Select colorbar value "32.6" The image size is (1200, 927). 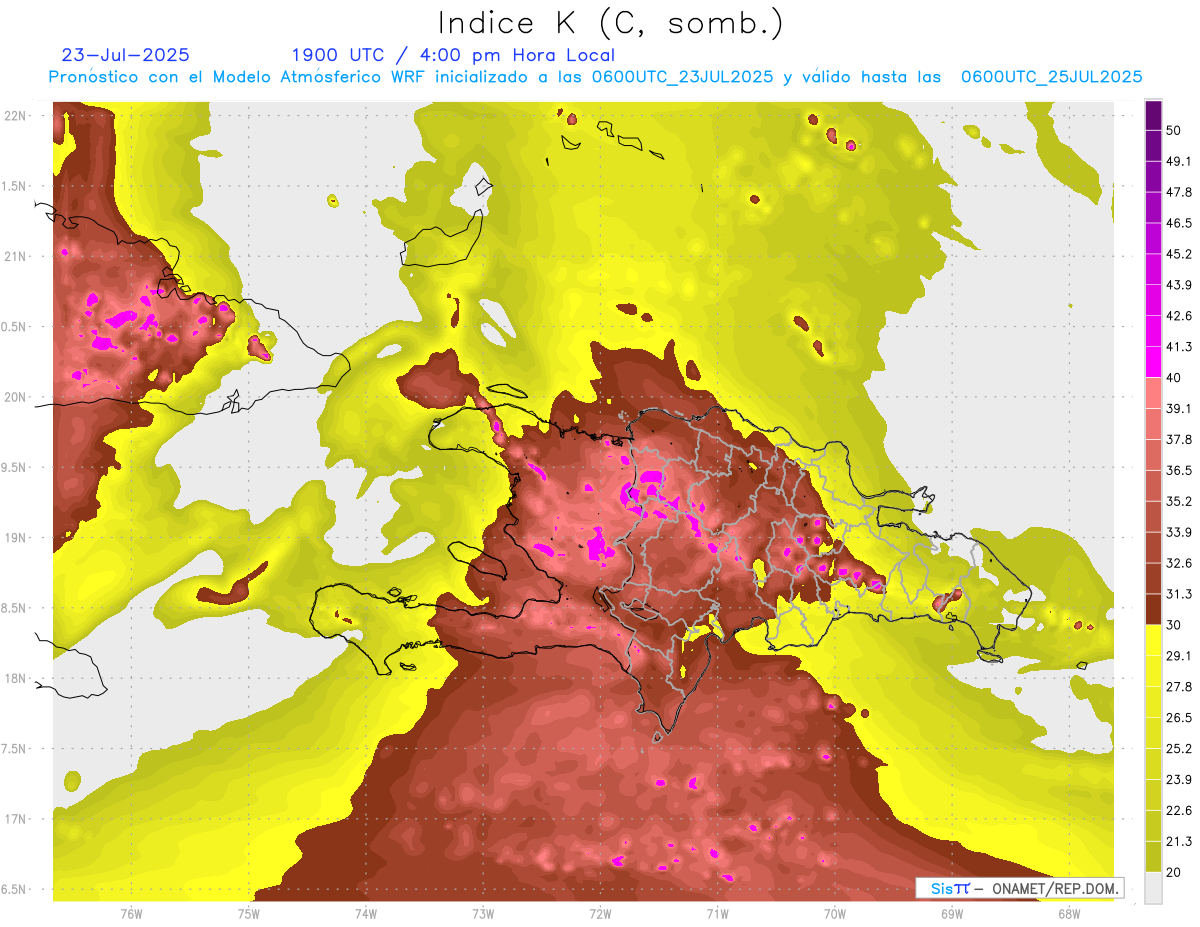click(x=1180, y=563)
